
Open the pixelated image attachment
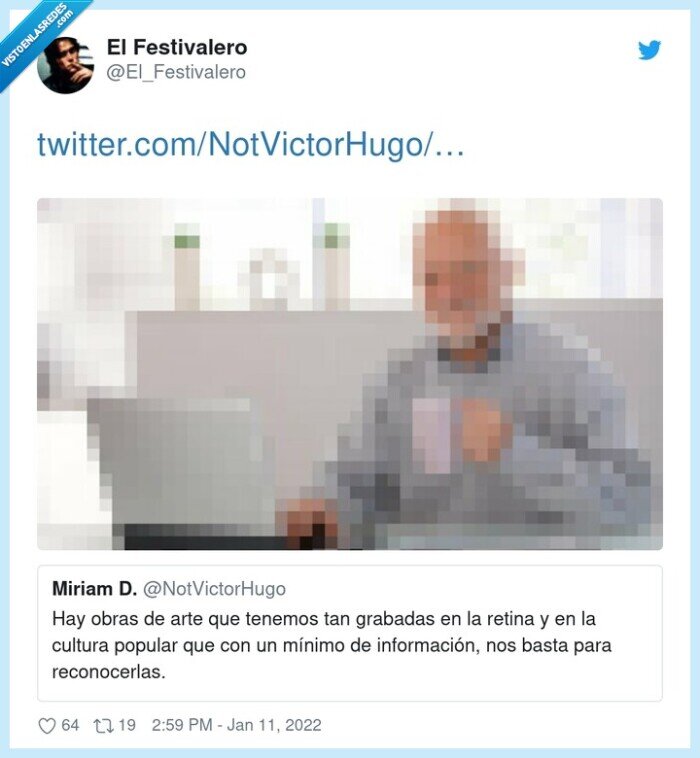point(350,374)
